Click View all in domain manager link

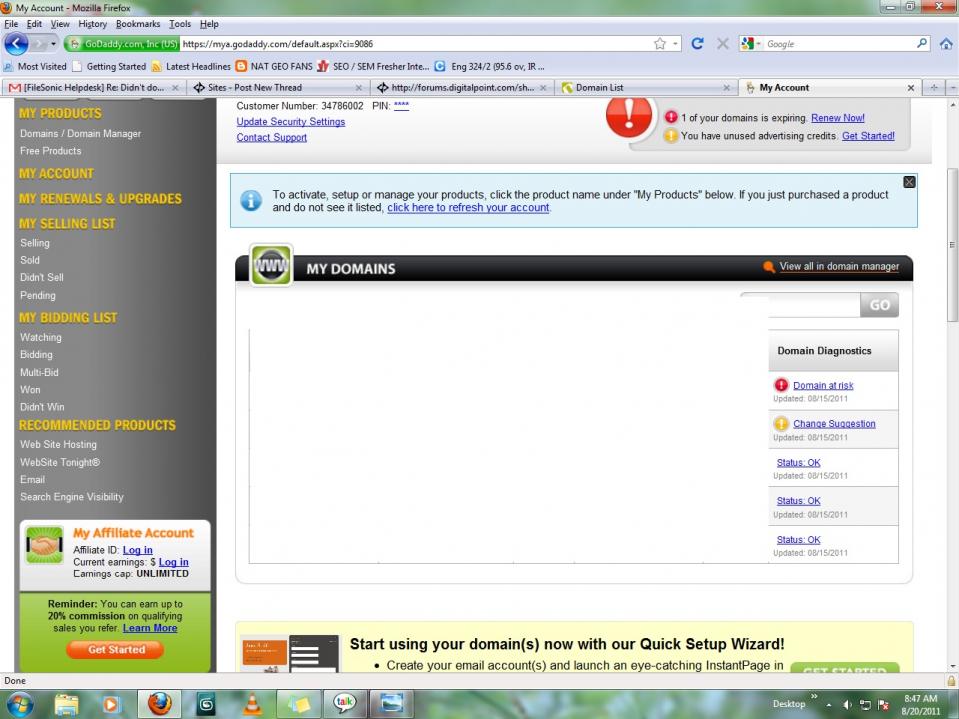839,266
